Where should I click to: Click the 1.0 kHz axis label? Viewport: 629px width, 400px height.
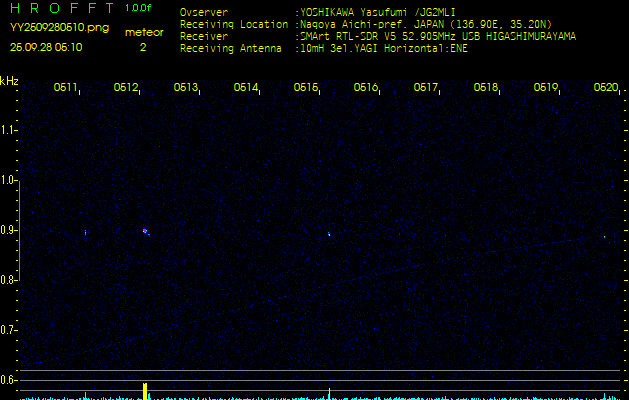coord(8,180)
